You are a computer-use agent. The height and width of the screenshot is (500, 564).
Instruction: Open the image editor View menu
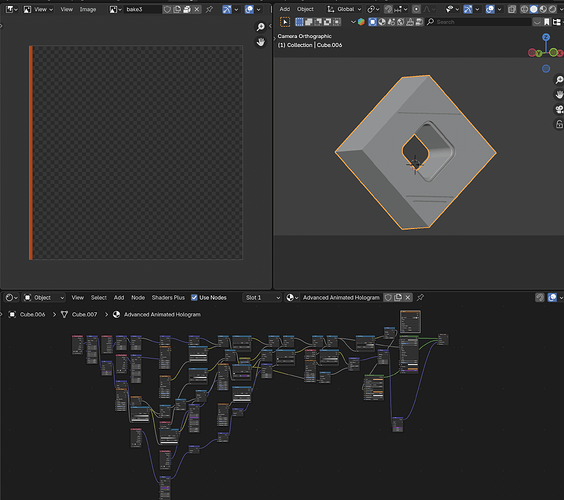point(67,9)
